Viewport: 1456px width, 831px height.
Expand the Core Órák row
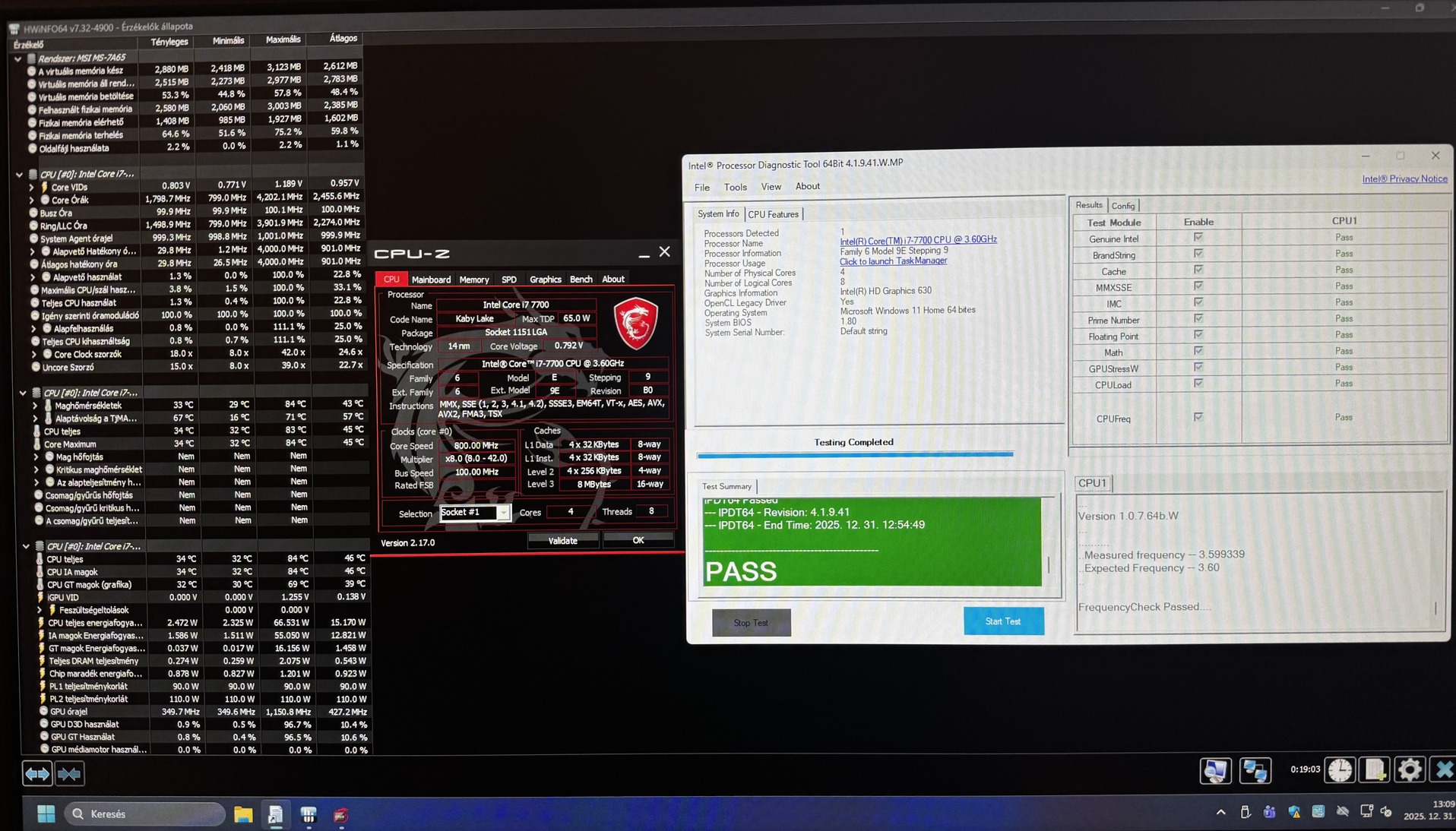32,200
